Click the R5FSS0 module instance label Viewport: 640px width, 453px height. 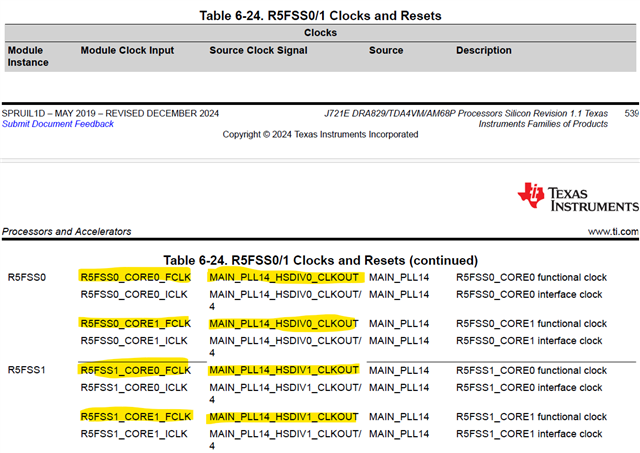click(x=27, y=278)
